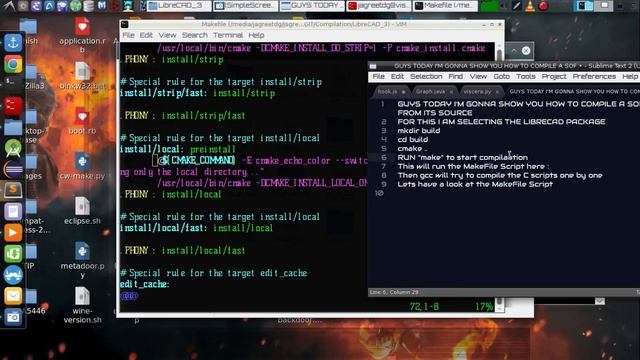Open Search menu in VIM terminal

coord(195,35)
